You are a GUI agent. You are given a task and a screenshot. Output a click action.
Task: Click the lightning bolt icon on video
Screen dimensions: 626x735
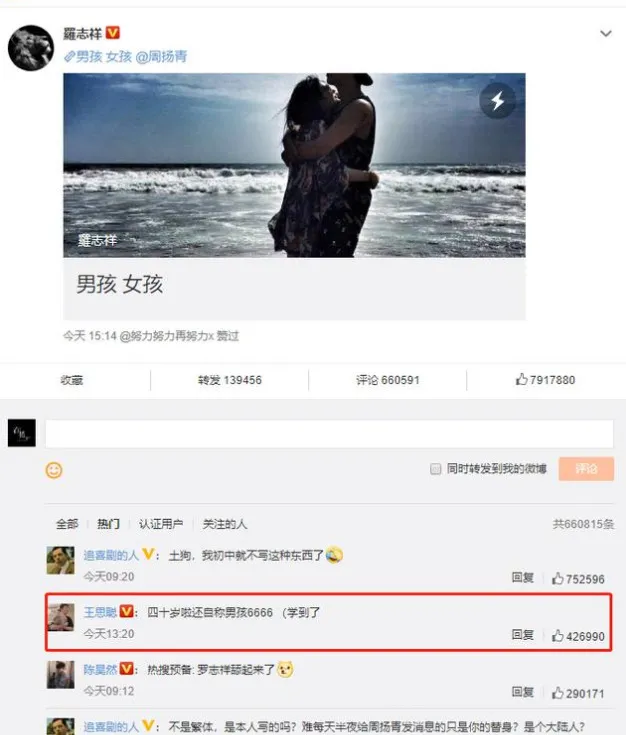498,101
